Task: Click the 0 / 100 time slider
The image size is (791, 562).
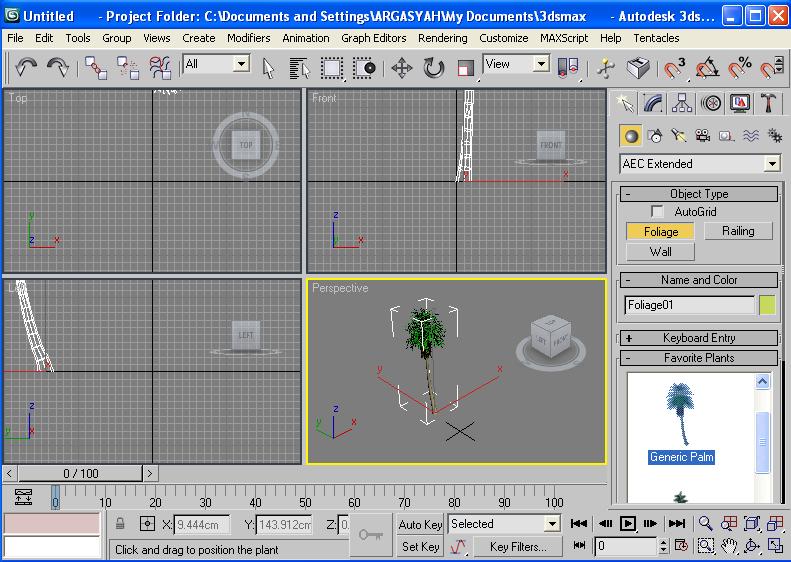Action: point(81,473)
